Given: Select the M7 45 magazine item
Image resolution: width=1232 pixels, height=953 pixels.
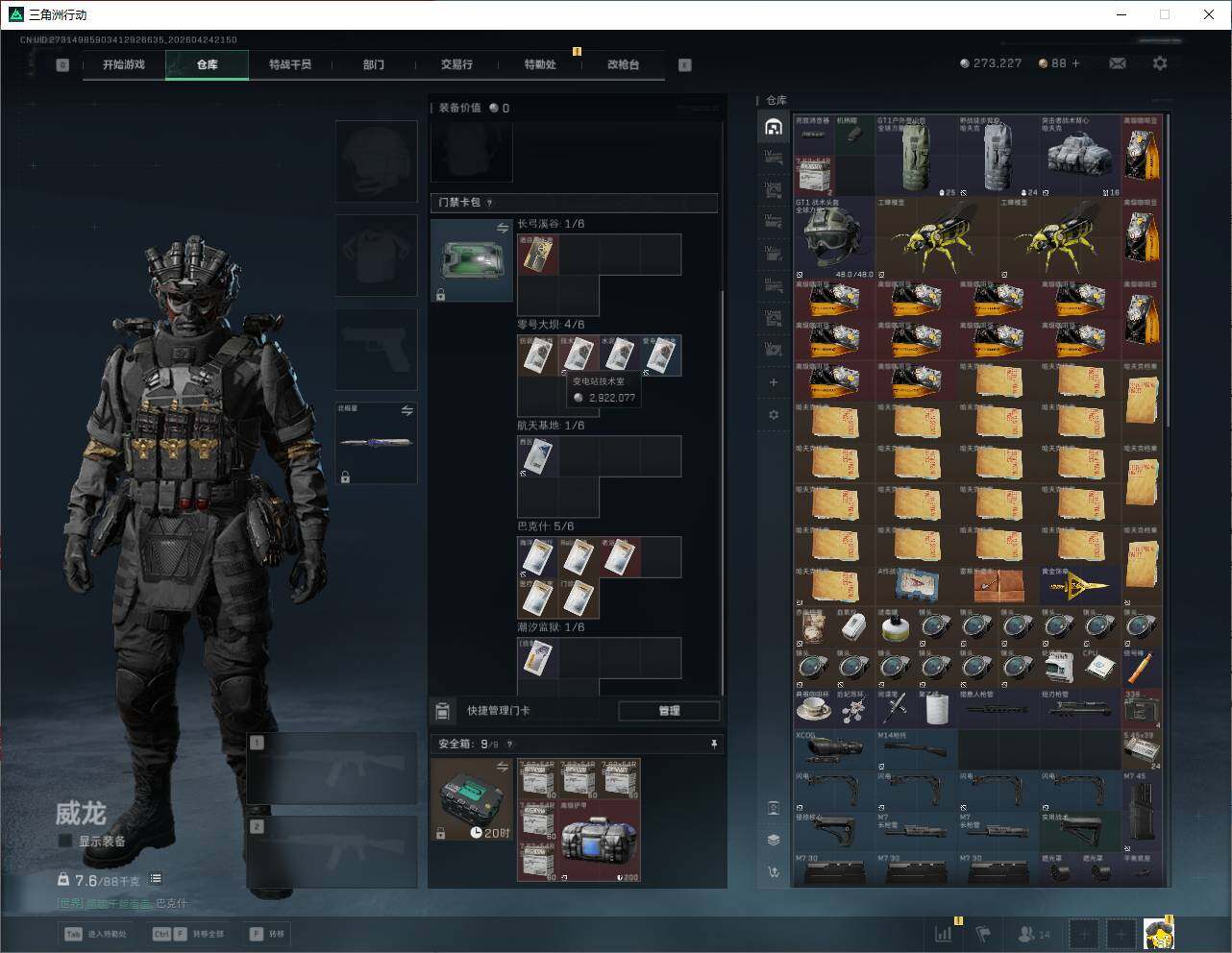Looking at the screenshot, I should click(1142, 811).
